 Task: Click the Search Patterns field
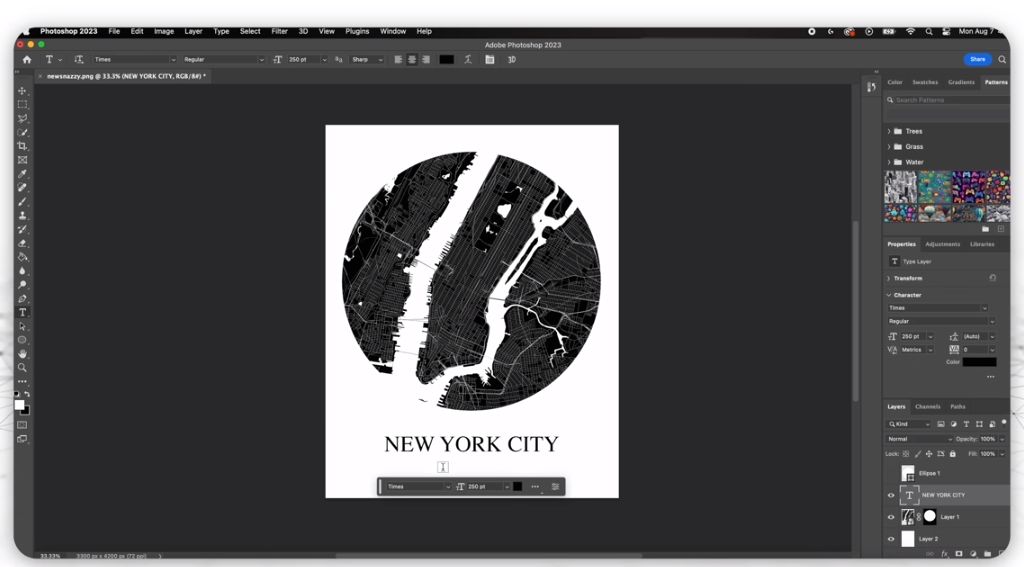tap(945, 100)
